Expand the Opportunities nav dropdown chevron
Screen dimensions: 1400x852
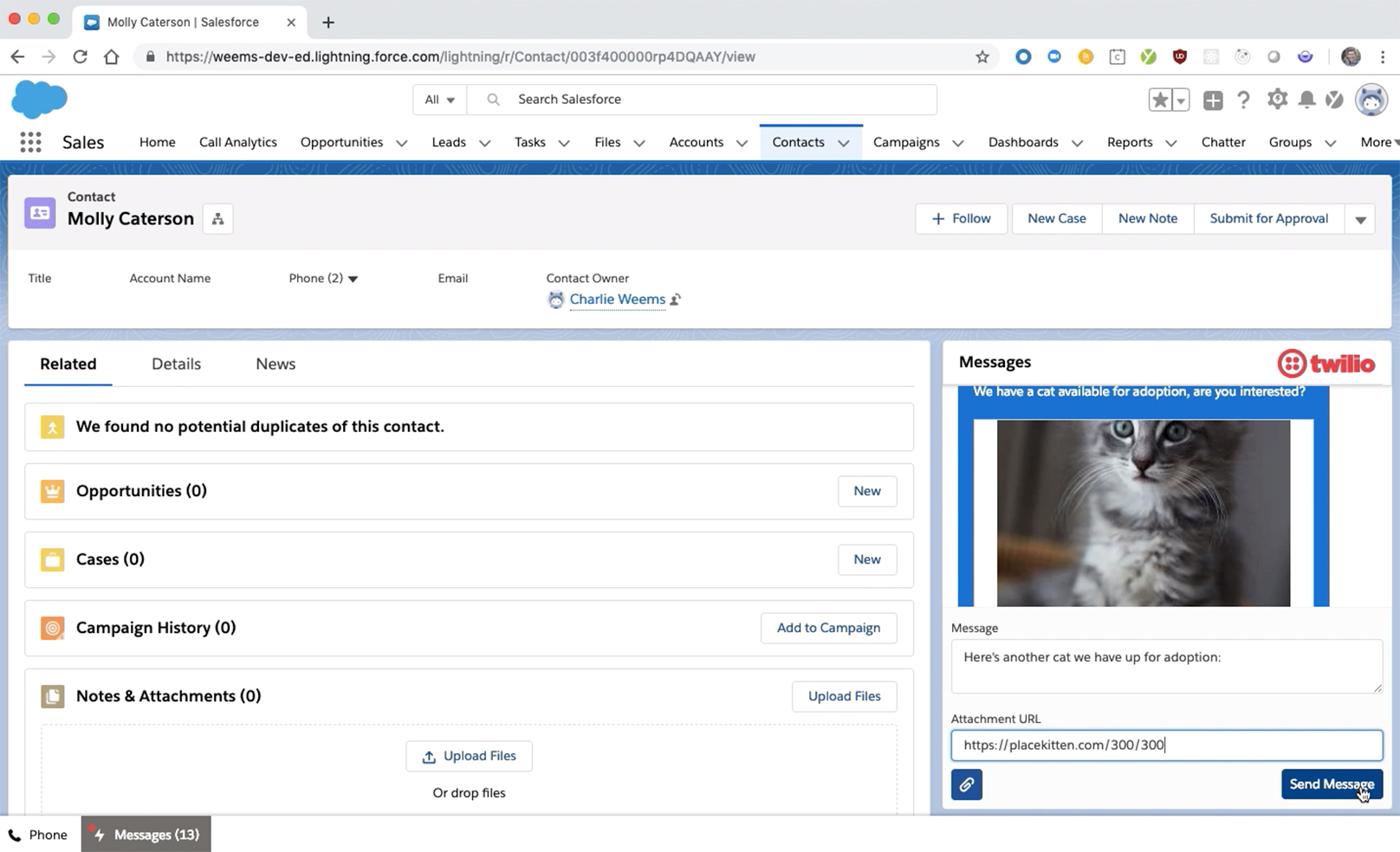tap(402, 143)
